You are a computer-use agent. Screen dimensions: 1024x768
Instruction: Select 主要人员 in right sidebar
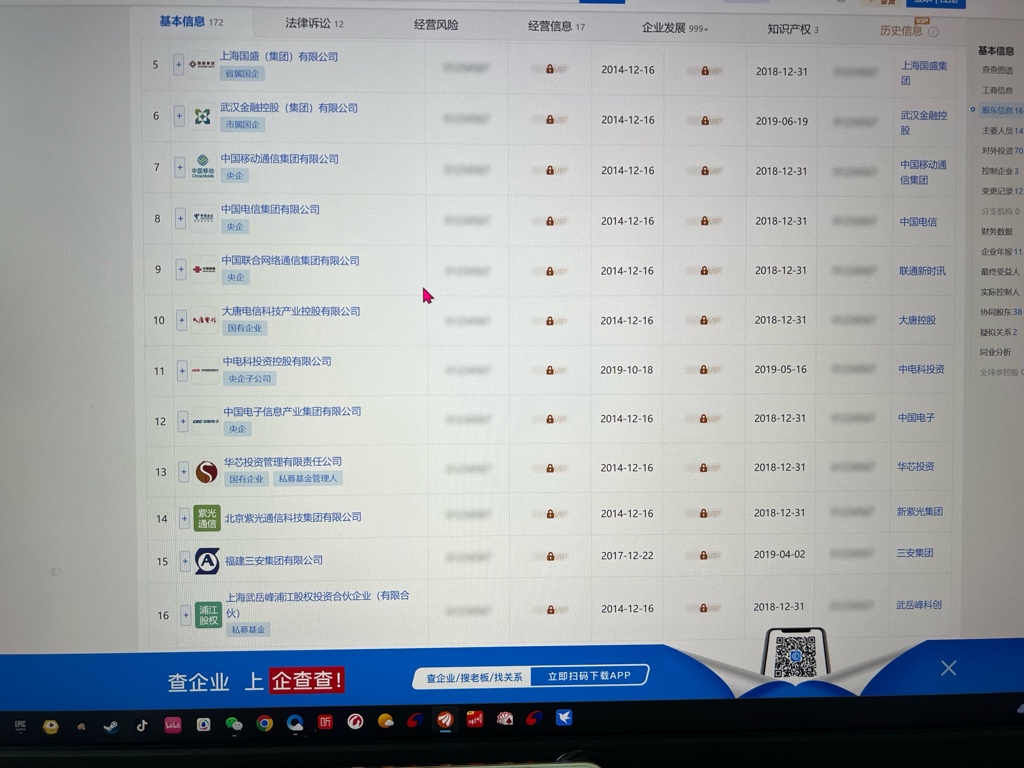tap(1002, 131)
